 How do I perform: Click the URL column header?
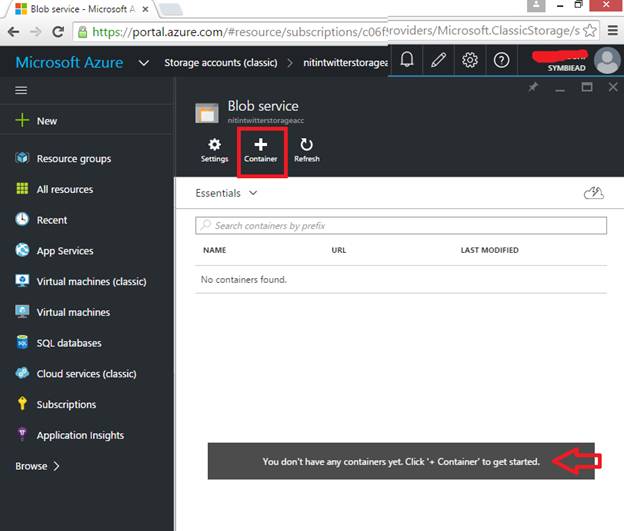[x=339, y=250]
